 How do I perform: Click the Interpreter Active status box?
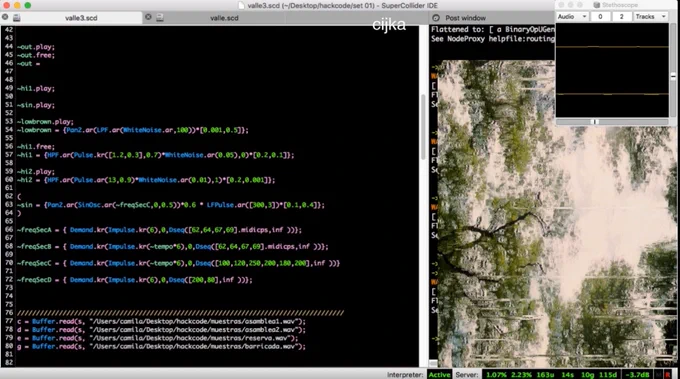coord(439,375)
